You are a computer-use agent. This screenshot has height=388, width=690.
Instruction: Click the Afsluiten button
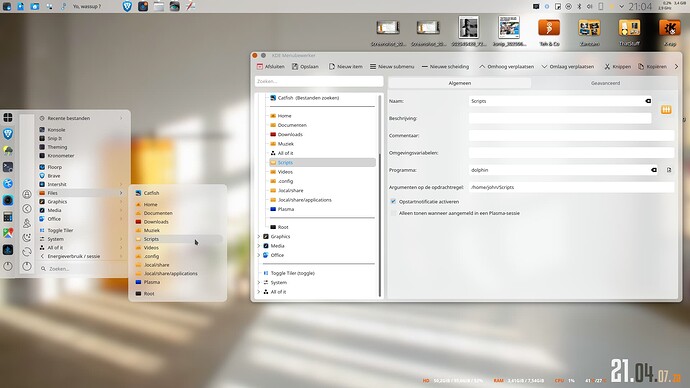pyautogui.click(x=270, y=66)
